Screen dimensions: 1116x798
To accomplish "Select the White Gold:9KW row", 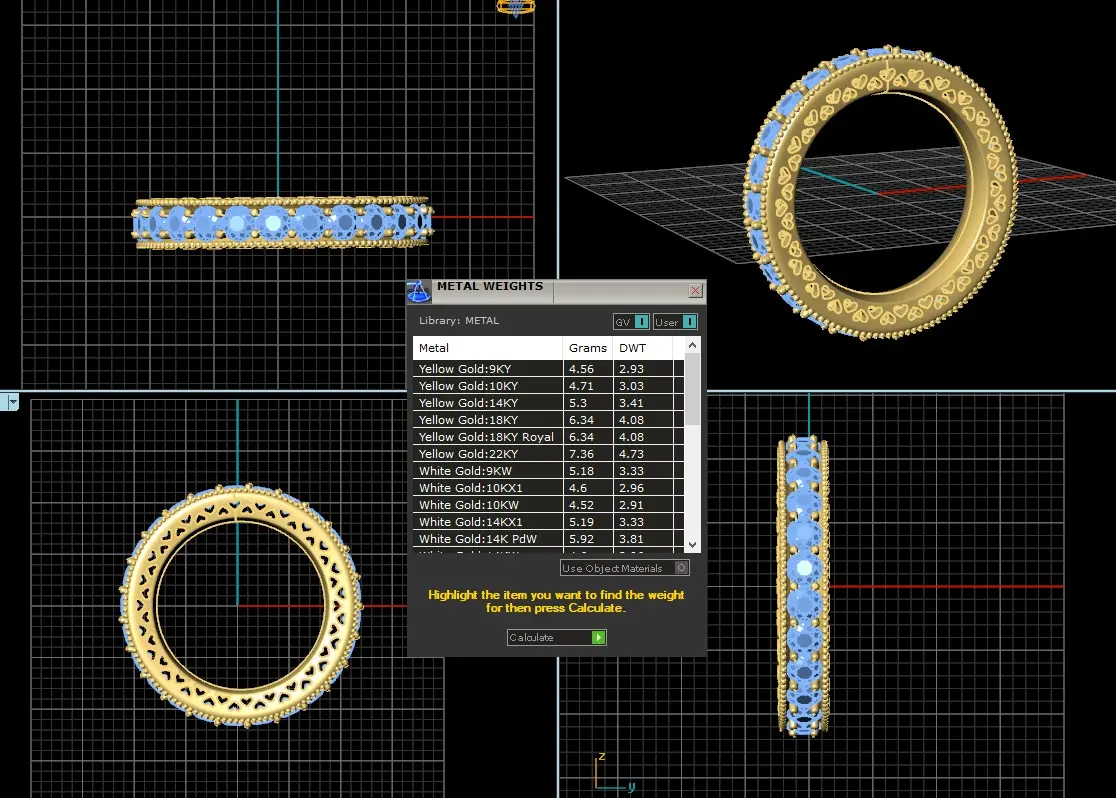I will (x=548, y=471).
